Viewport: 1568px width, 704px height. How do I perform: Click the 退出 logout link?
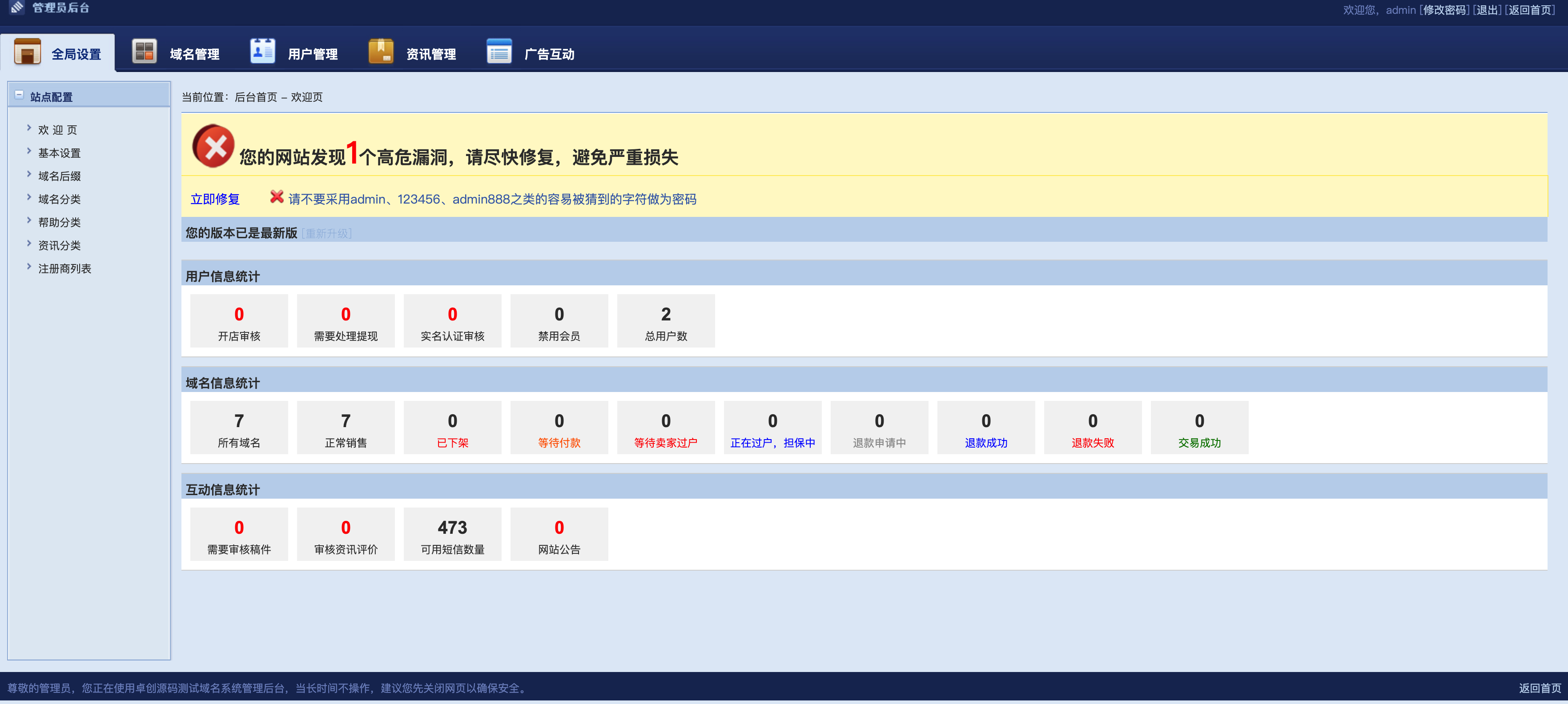tap(1487, 10)
